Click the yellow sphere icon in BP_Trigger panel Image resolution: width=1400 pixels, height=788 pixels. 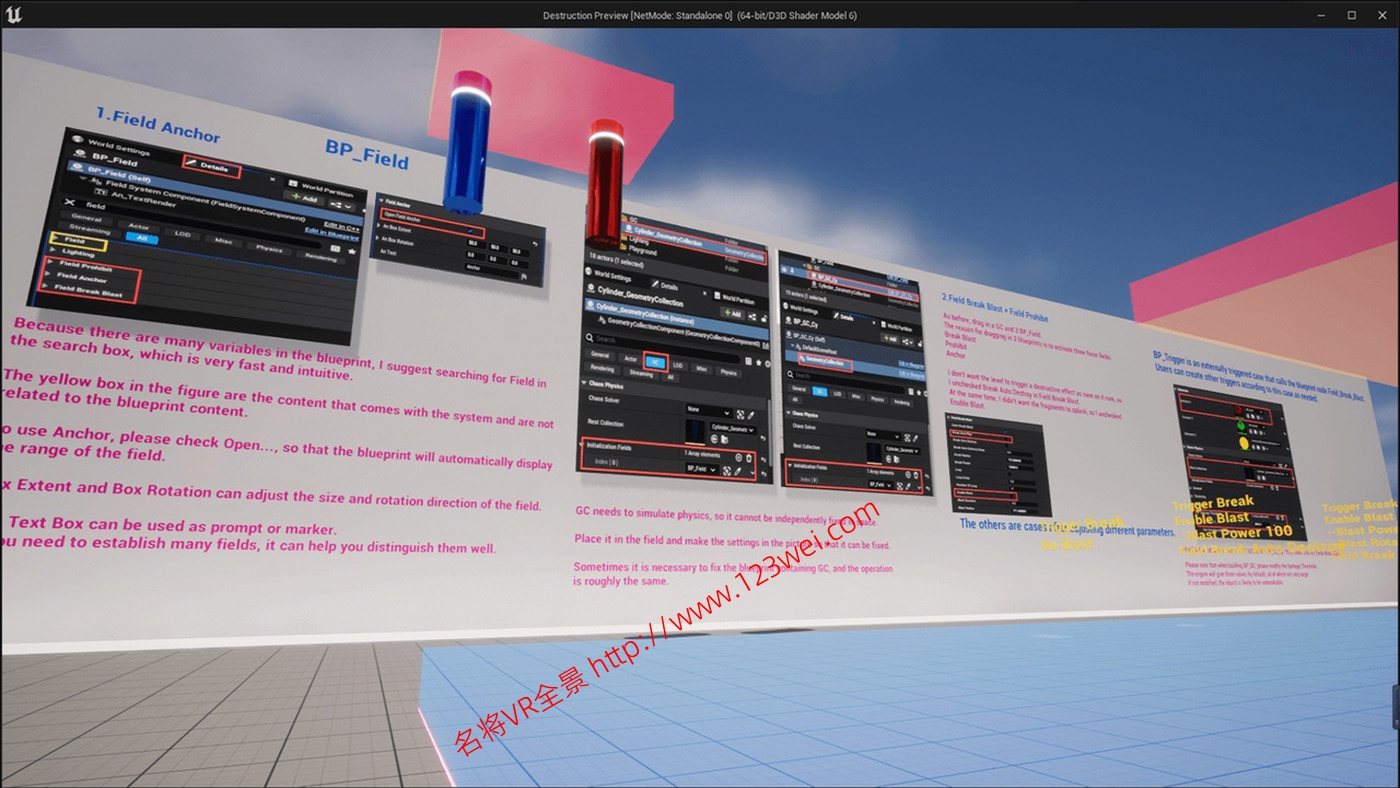tap(1243, 442)
